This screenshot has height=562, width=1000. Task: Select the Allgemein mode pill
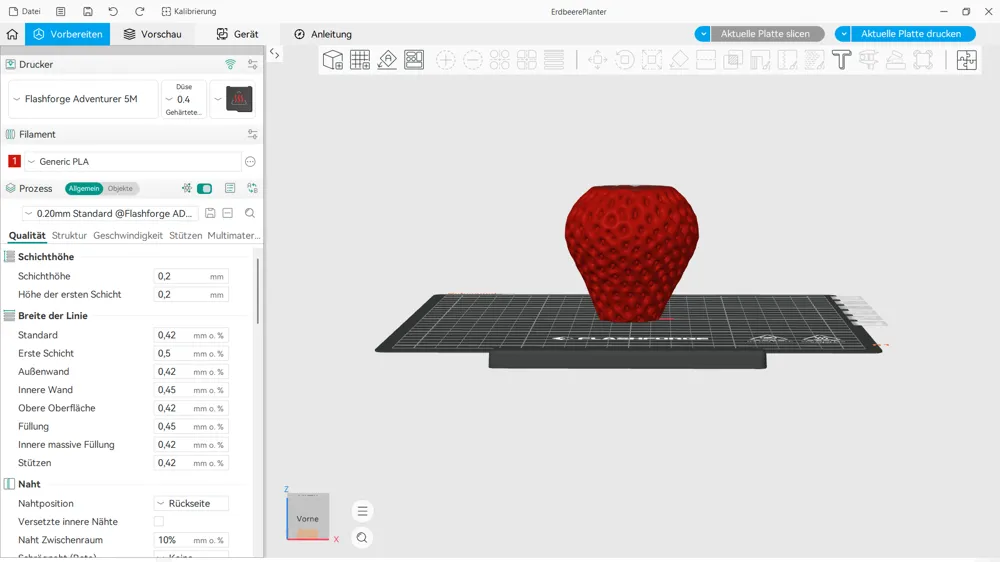84,188
